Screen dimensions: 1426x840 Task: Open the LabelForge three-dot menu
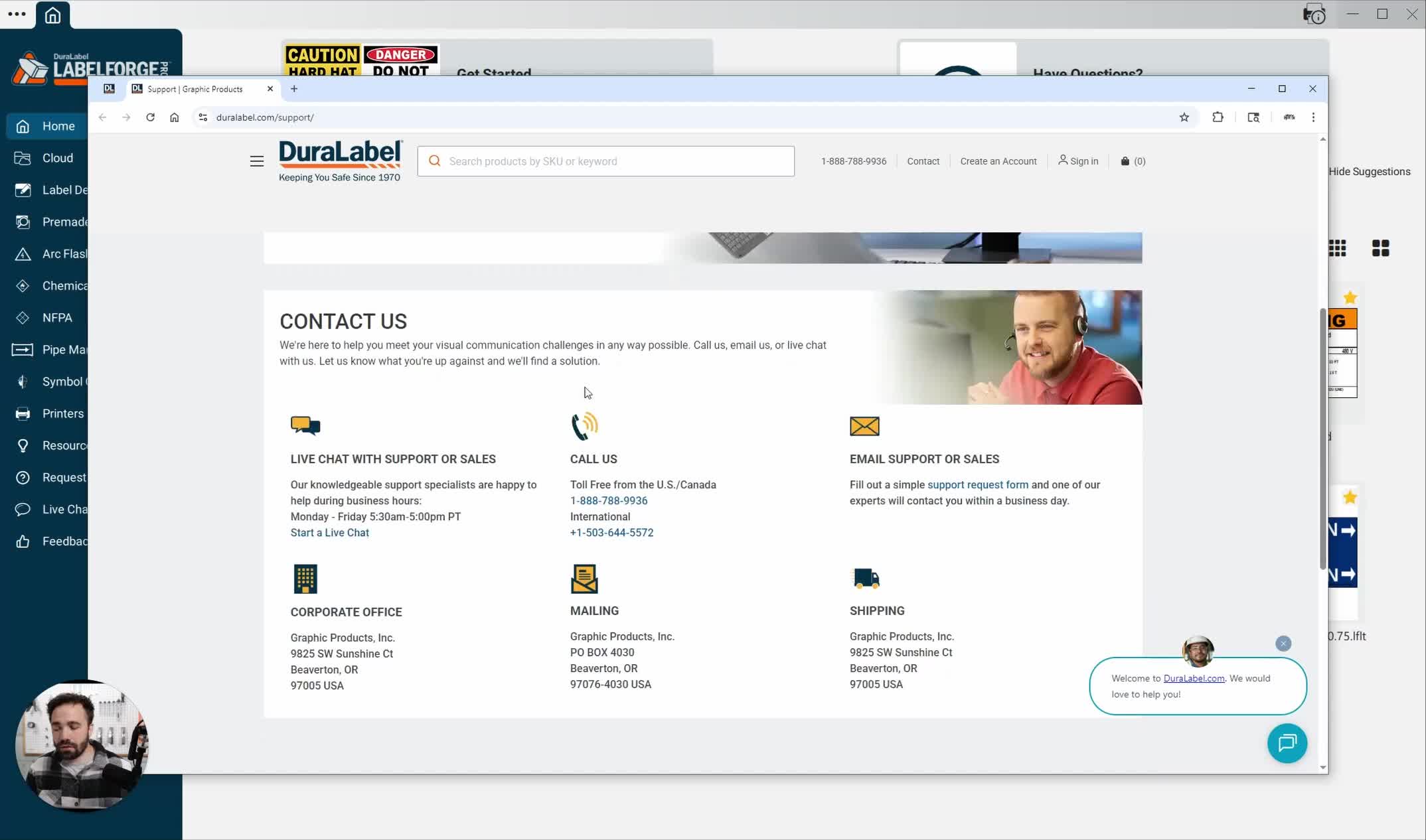point(17,14)
